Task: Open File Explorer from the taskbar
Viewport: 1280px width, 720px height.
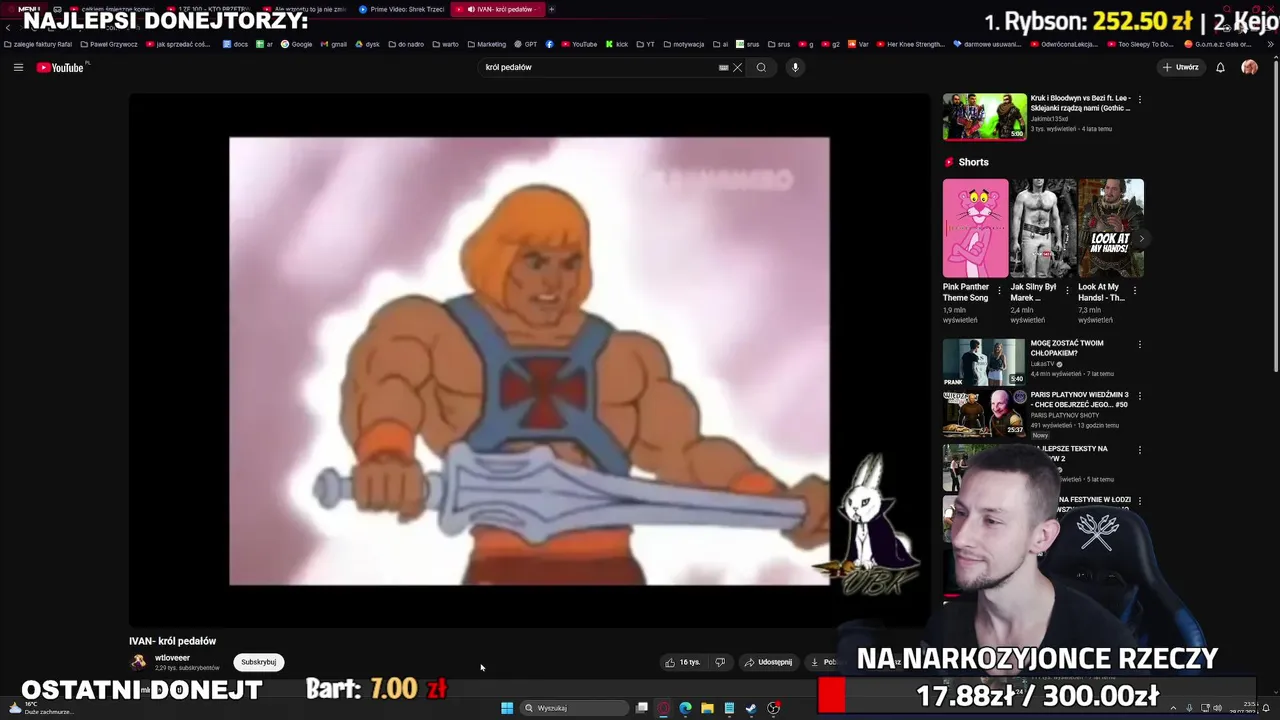Action: click(x=707, y=708)
